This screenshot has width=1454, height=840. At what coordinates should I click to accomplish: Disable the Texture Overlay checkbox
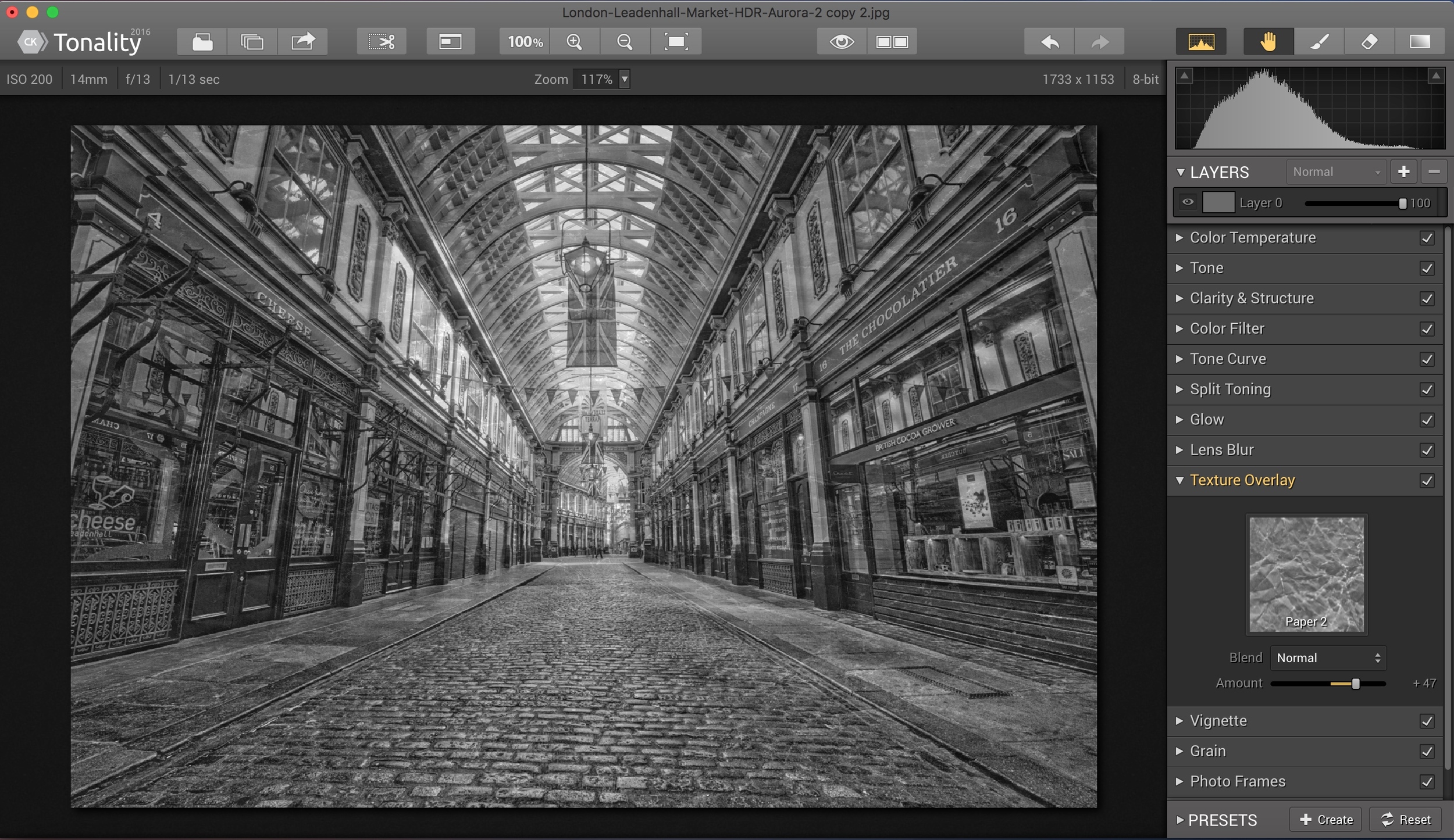pyautogui.click(x=1427, y=480)
